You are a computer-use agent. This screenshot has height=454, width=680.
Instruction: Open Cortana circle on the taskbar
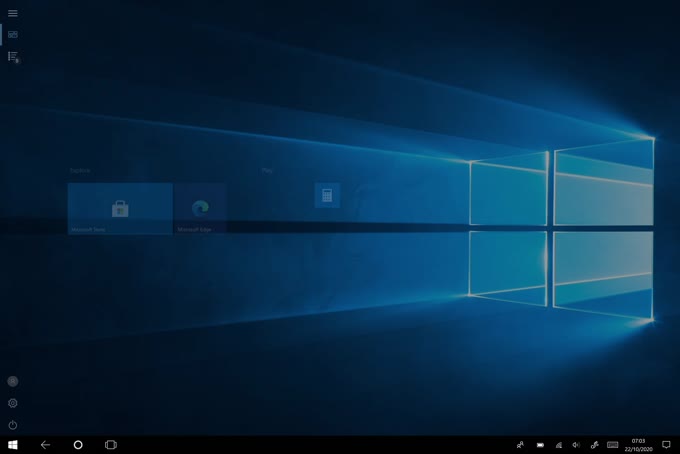(78, 444)
